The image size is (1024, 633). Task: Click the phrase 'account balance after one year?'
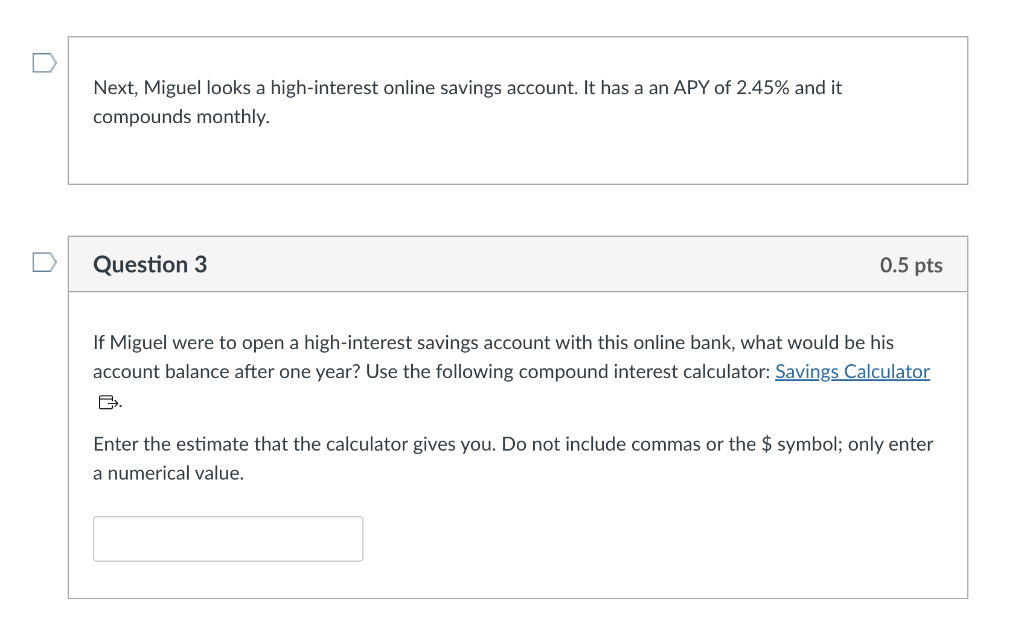227,372
